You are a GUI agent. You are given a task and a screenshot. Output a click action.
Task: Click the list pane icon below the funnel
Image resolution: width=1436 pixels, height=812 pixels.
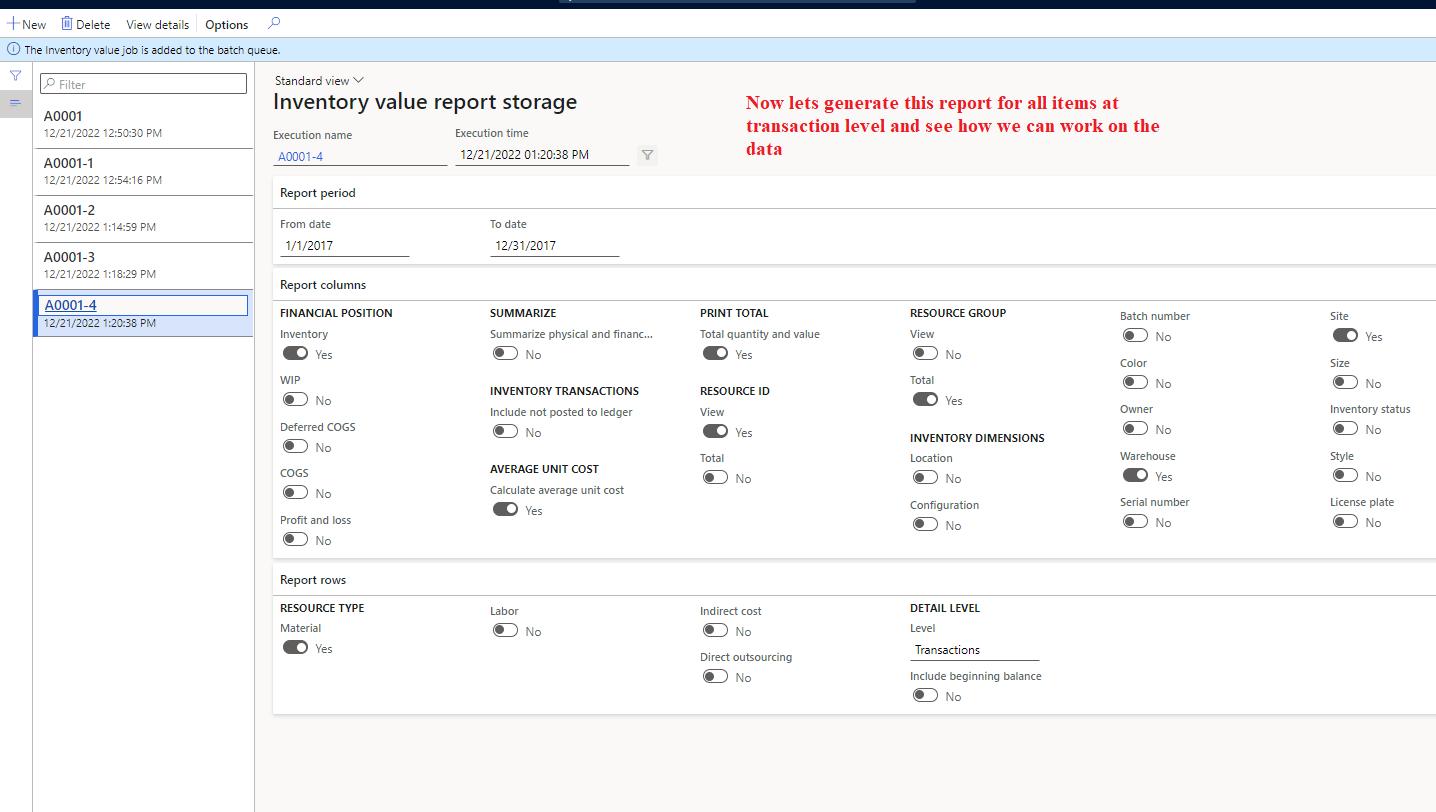tap(15, 102)
